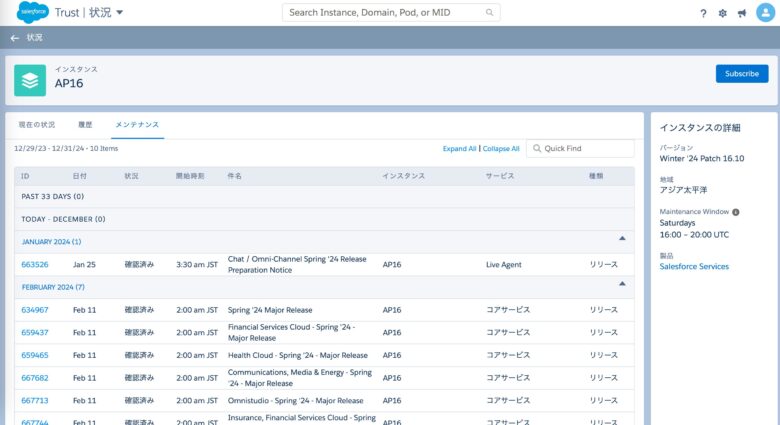
Task: Open maintenance ID 634967
Action: click(x=35, y=310)
